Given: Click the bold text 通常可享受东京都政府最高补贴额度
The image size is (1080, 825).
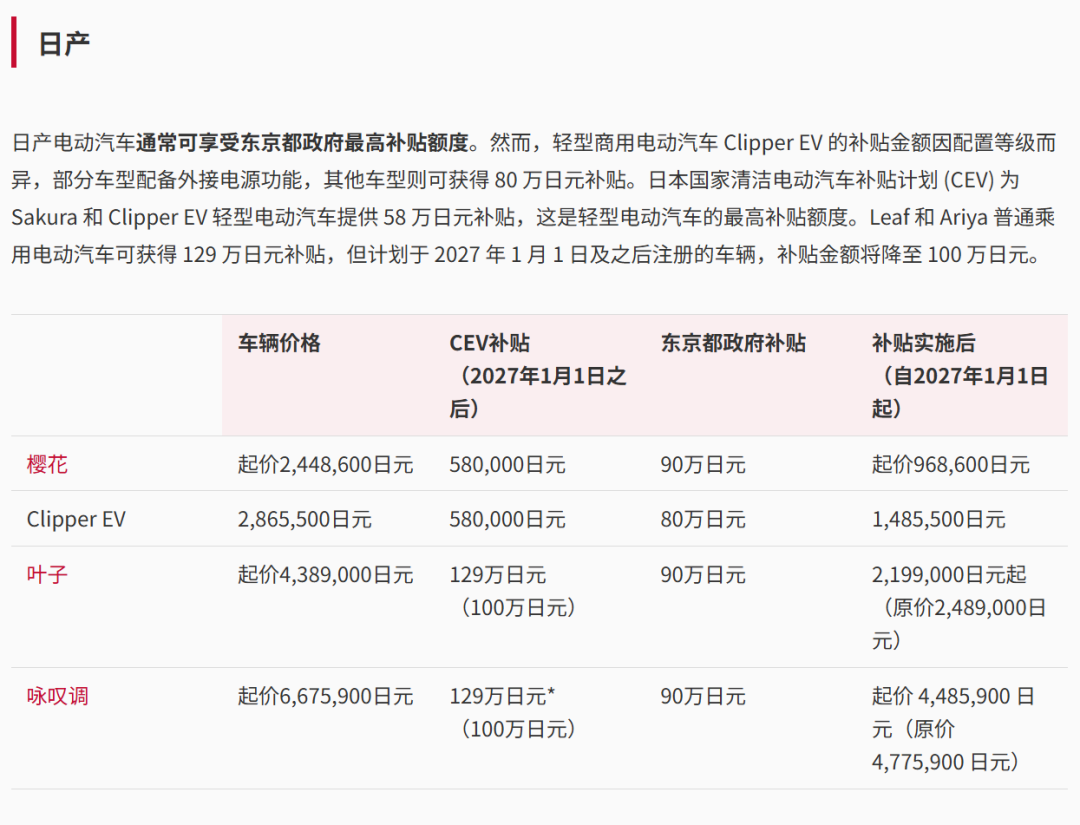Looking at the screenshot, I should point(302,143).
